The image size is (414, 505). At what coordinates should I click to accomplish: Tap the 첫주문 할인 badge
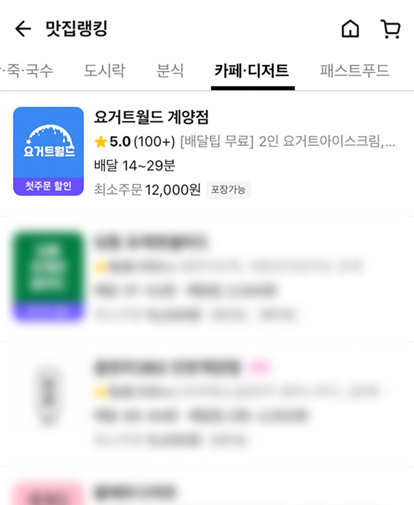[x=48, y=186]
